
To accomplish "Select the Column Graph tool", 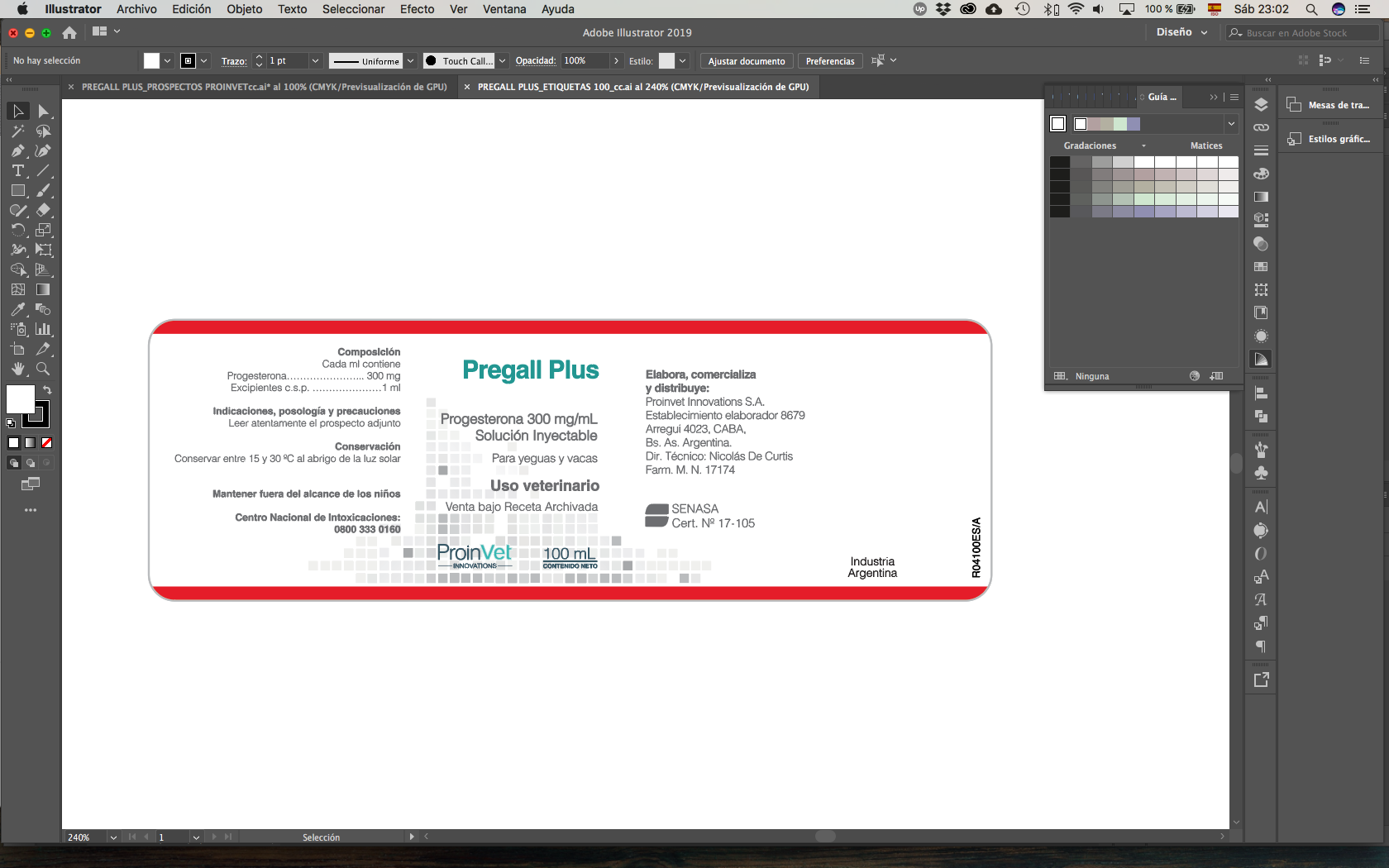I will (43, 329).
